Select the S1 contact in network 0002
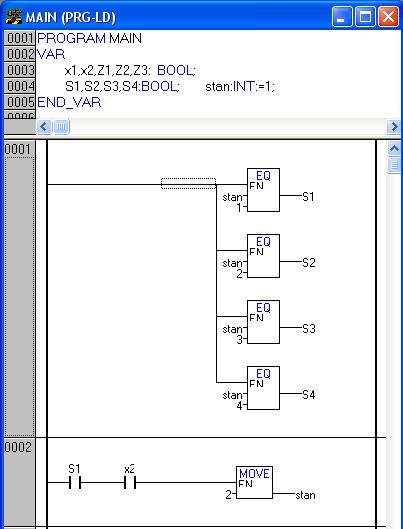Viewport: 403px width, 529px height. click(75, 482)
